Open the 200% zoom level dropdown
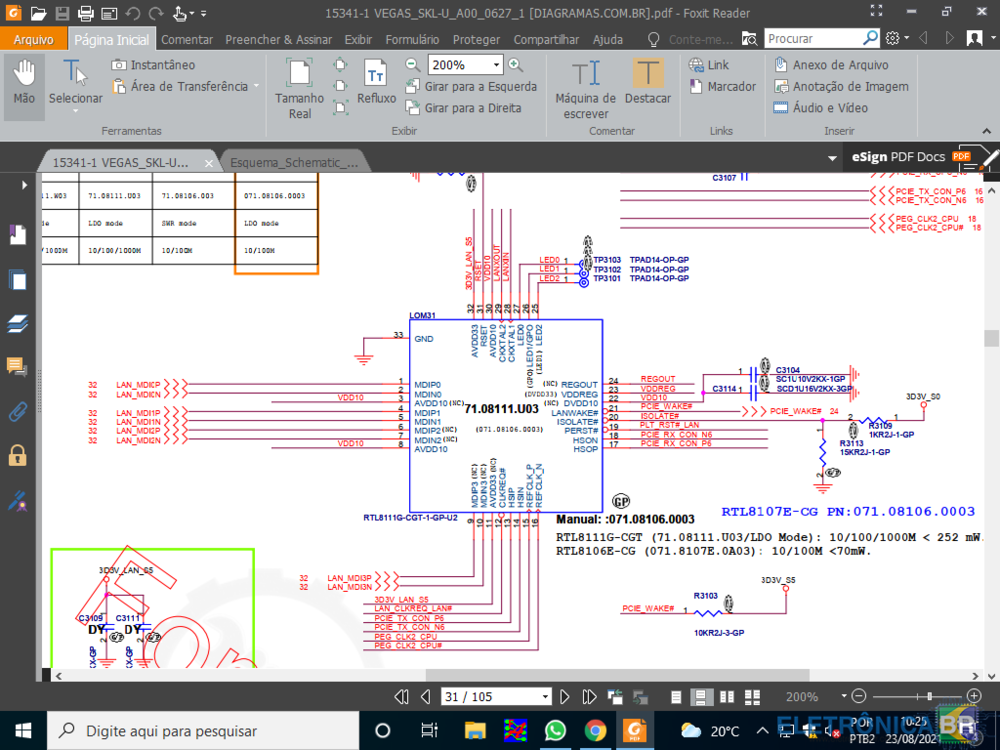The width and height of the screenshot is (1000, 750). click(x=496, y=64)
